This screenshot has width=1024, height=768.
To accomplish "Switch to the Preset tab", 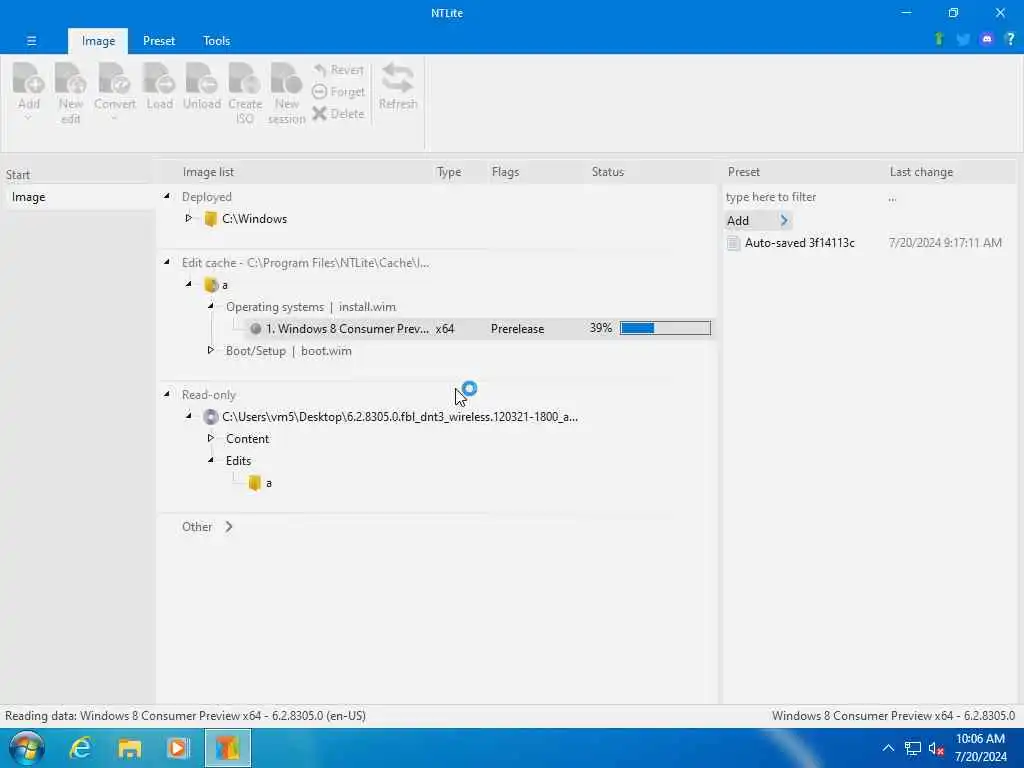I will [x=159, y=40].
